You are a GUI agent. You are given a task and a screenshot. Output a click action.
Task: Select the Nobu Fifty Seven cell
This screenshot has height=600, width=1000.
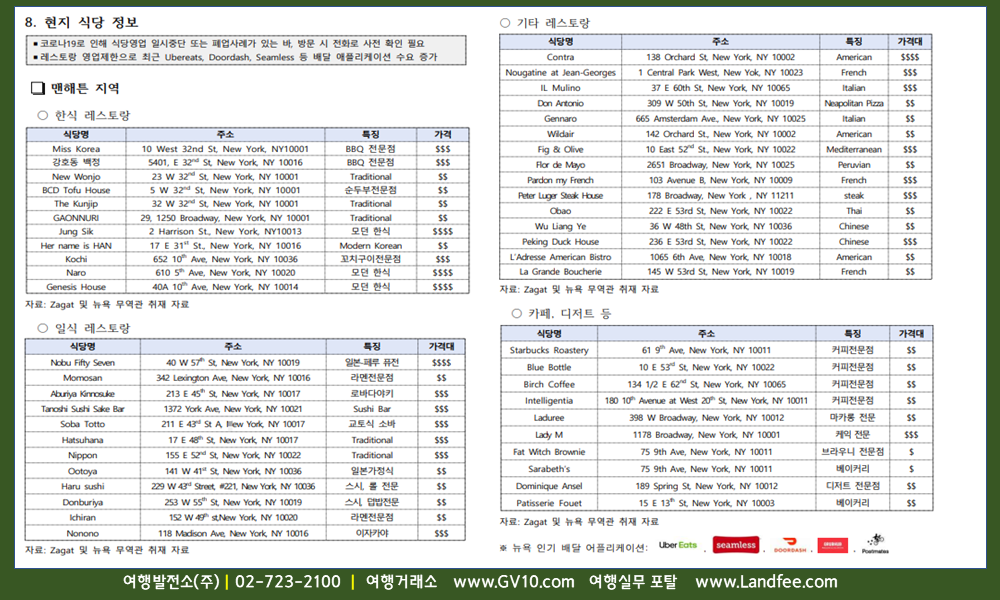[x=82, y=363]
